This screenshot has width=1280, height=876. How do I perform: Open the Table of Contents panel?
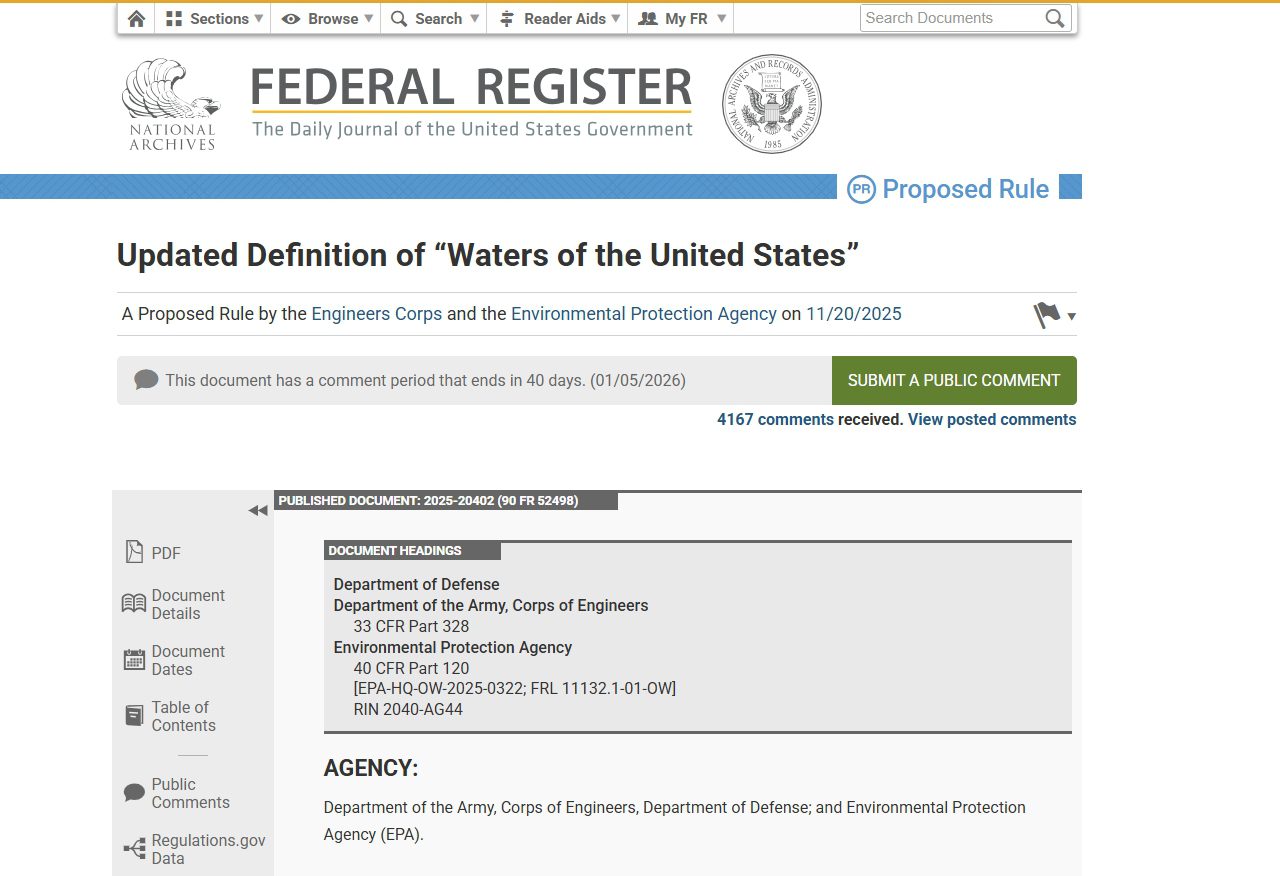134,714
